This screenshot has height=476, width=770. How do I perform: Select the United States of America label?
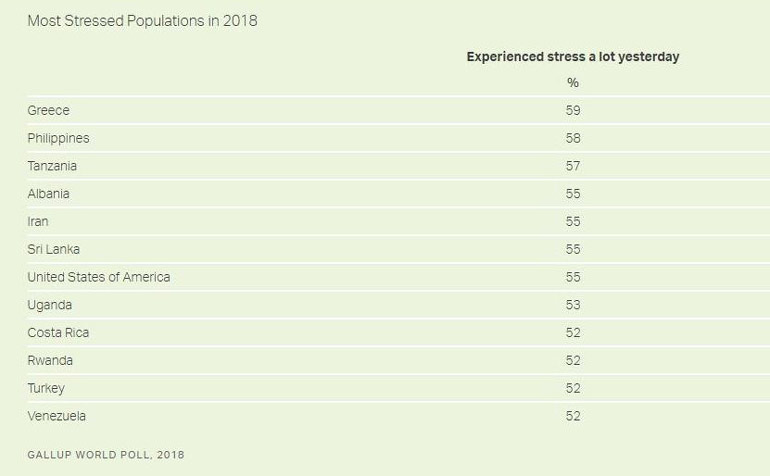[98, 277]
